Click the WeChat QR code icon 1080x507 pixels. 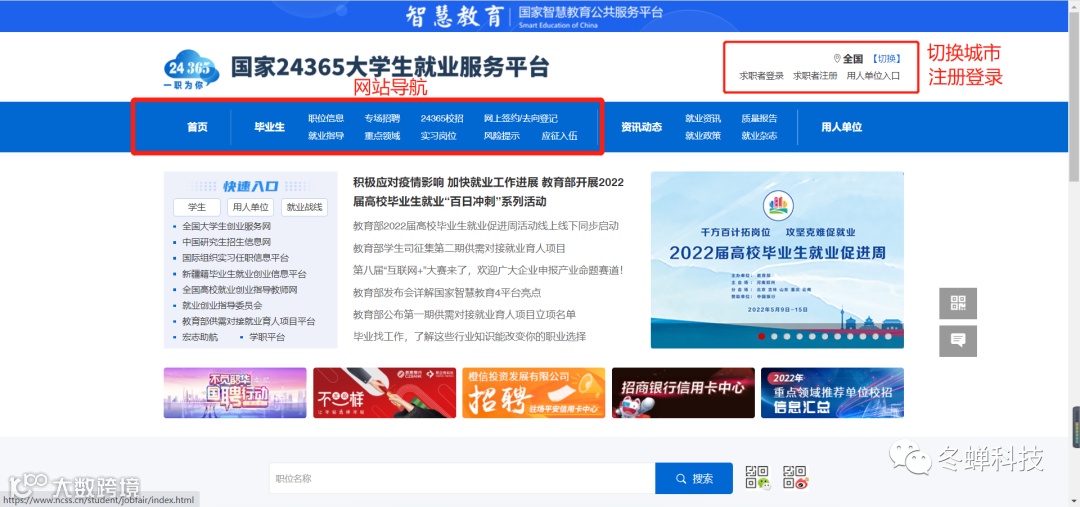point(757,477)
